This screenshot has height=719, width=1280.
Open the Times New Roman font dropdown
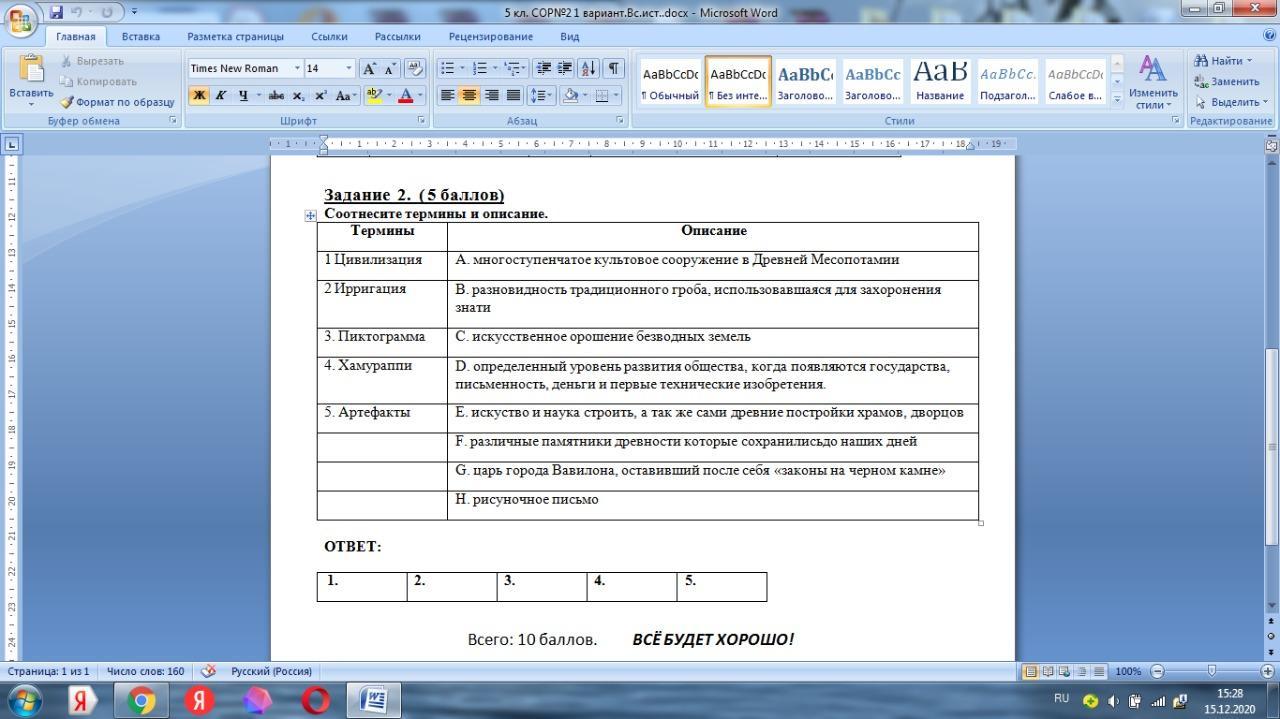(x=297, y=68)
